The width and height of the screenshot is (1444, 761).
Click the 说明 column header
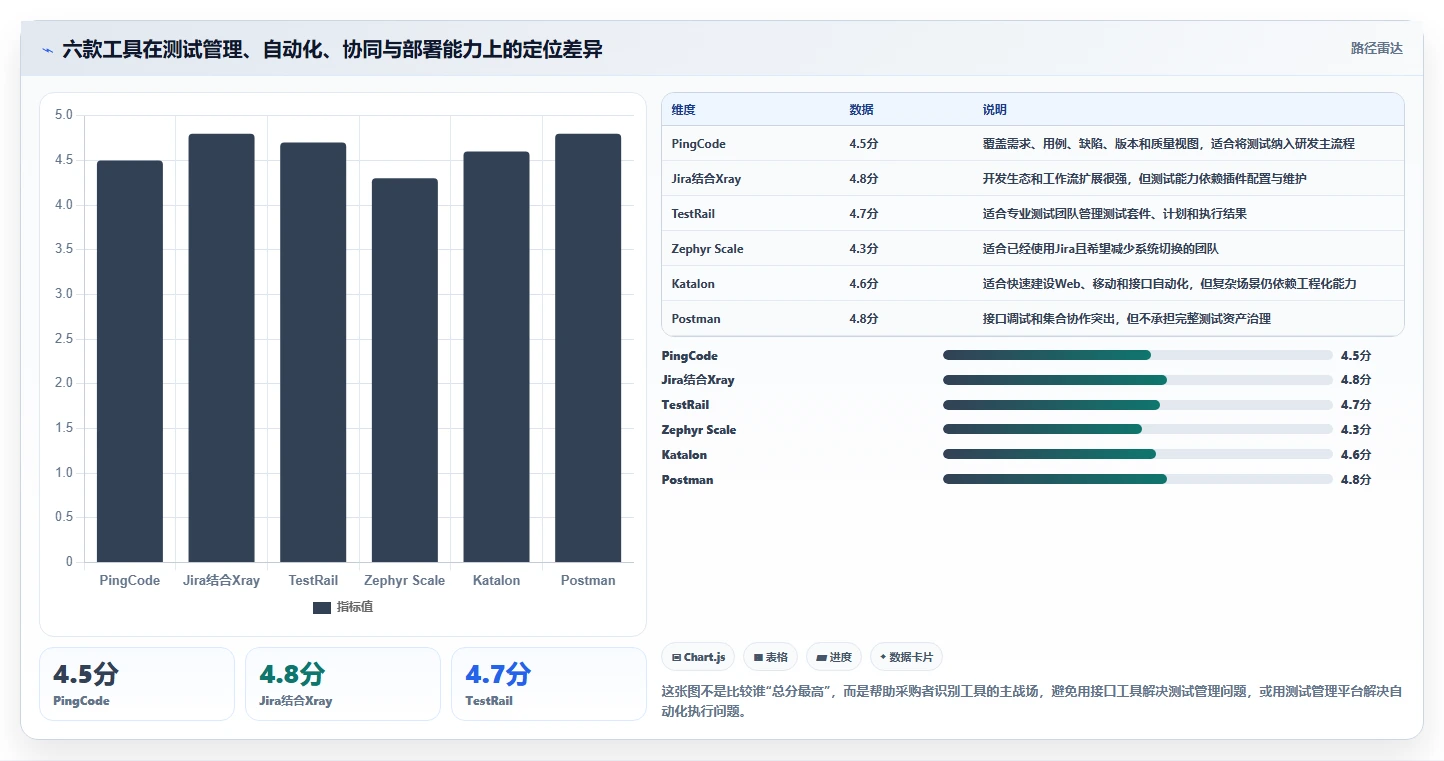click(x=995, y=110)
